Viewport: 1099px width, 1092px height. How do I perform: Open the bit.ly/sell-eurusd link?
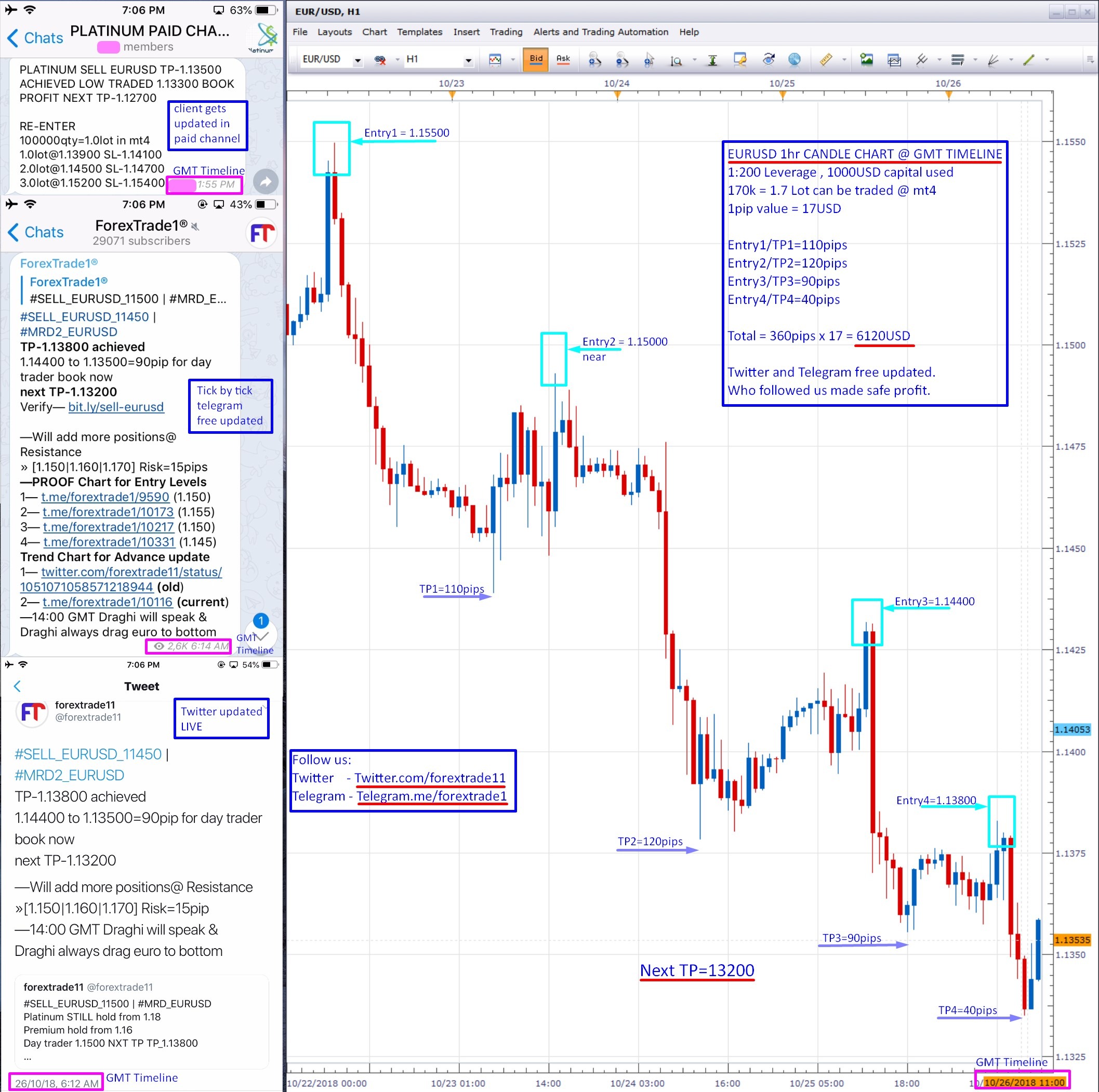tap(116, 407)
